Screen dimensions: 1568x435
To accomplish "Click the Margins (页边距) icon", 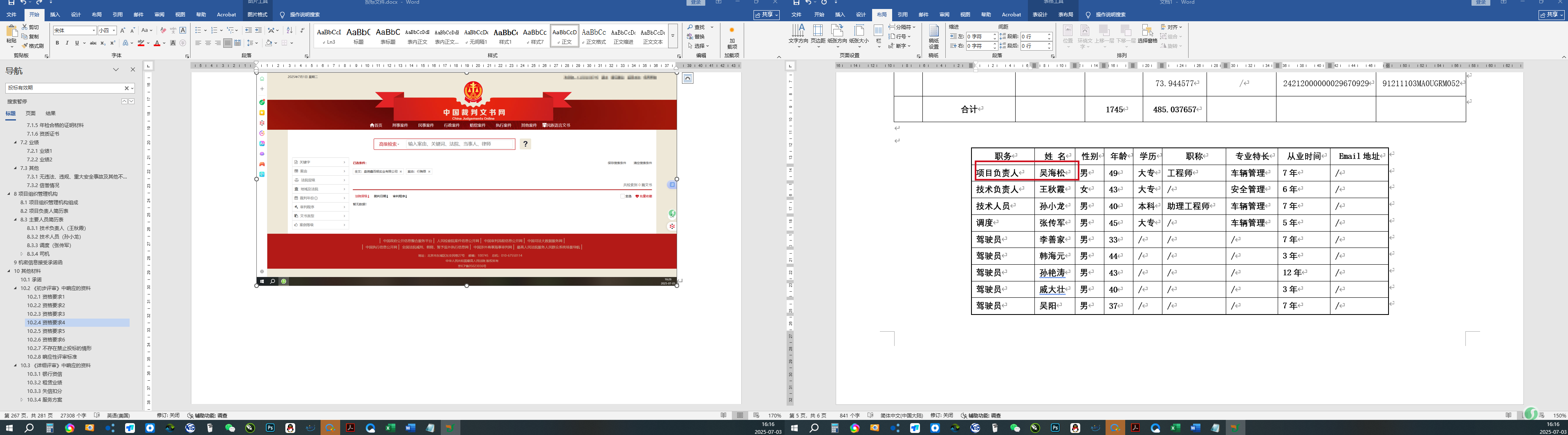I will [x=817, y=30].
